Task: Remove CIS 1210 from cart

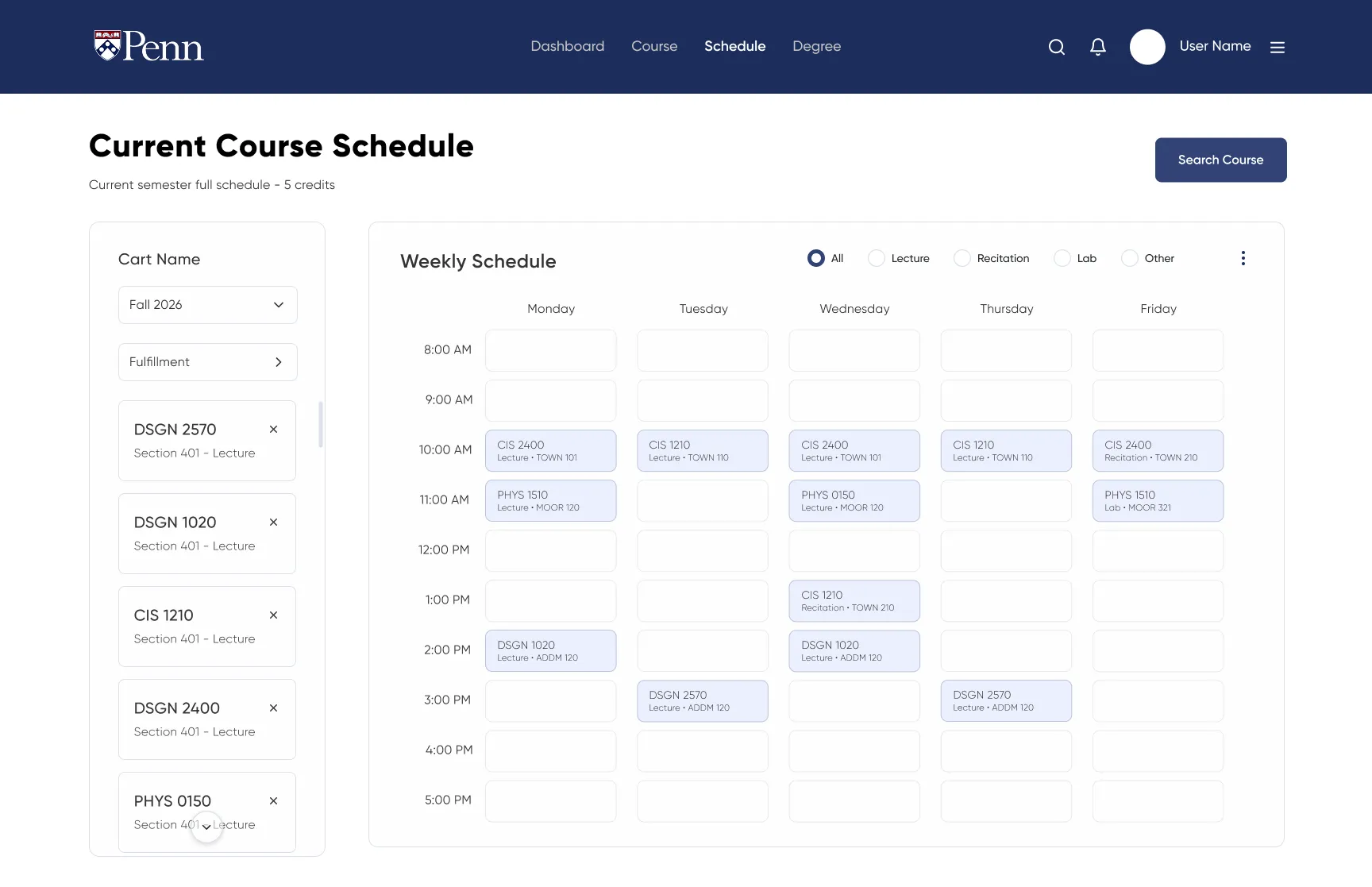Action: click(x=273, y=615)
